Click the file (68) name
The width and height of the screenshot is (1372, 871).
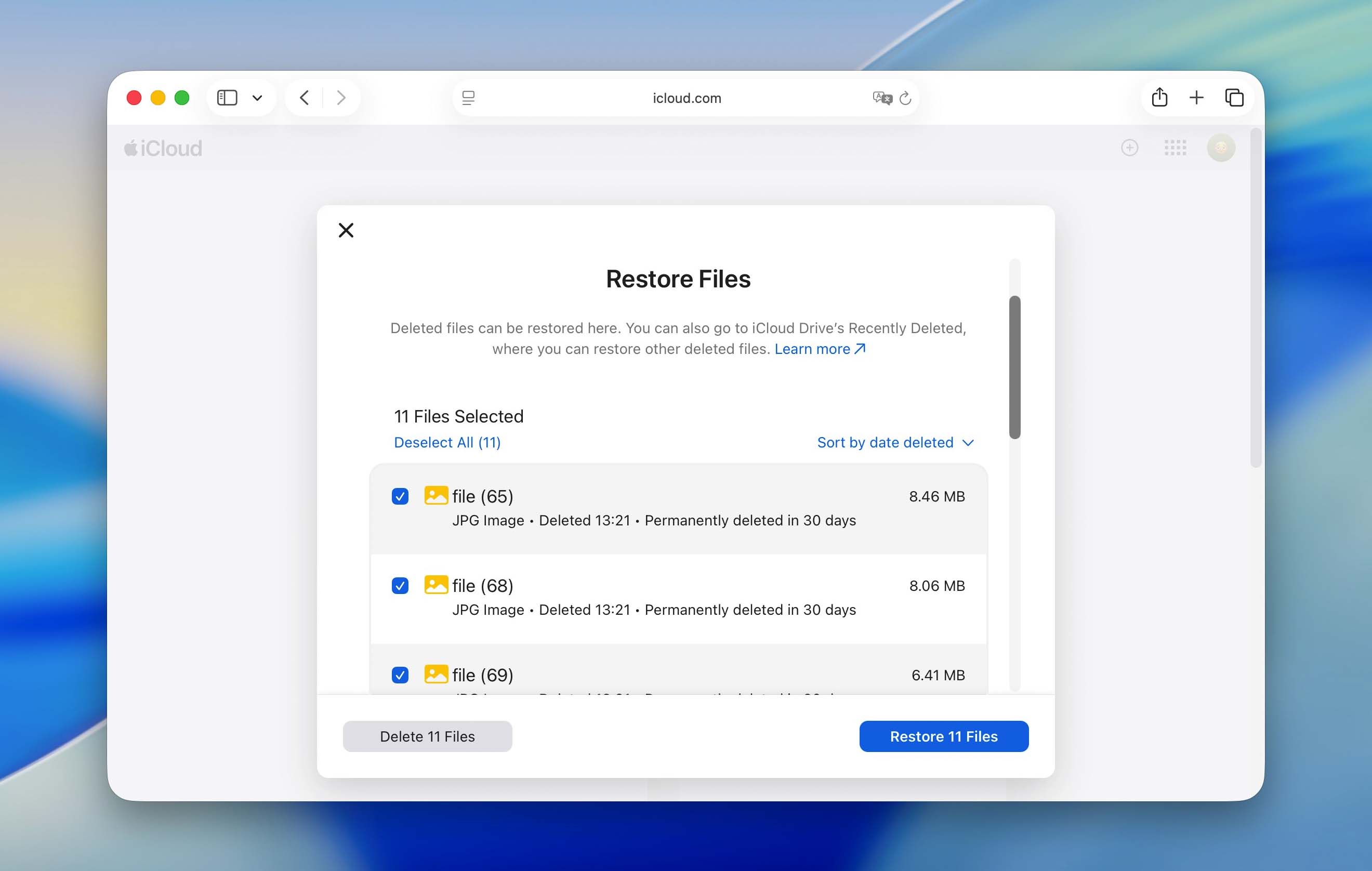483,586
